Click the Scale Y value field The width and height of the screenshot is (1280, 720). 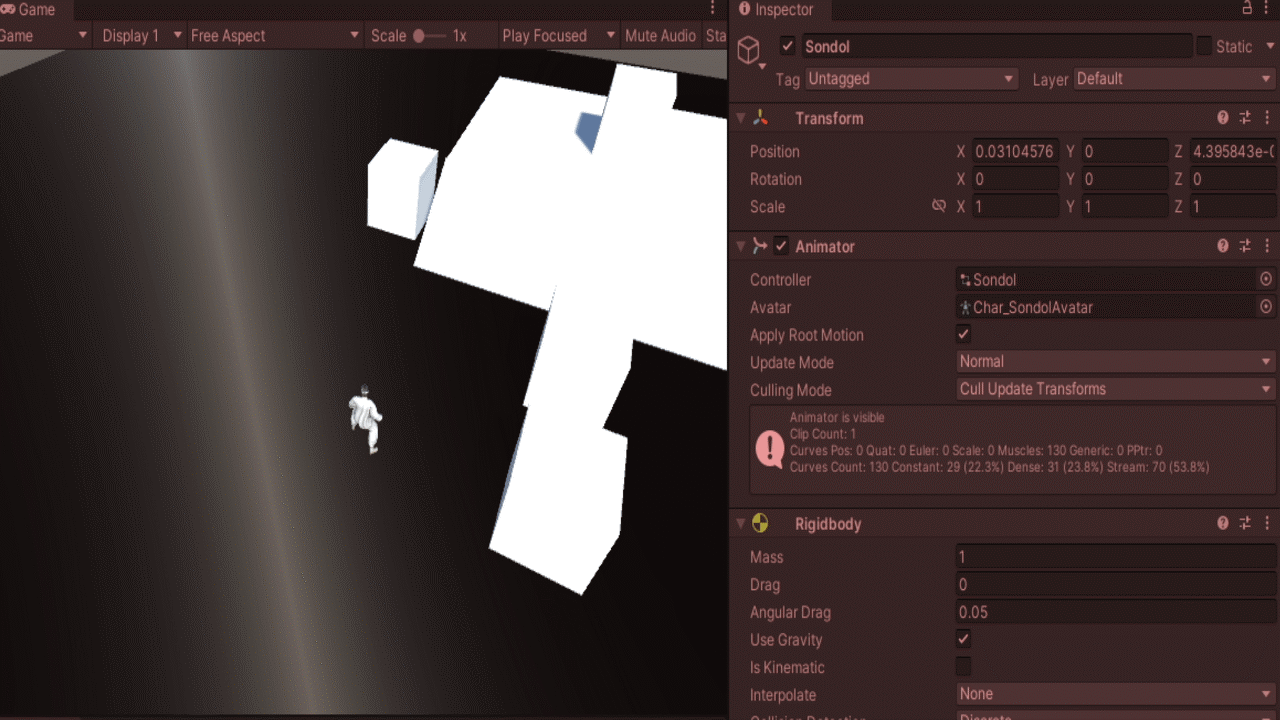point(1124,206)
